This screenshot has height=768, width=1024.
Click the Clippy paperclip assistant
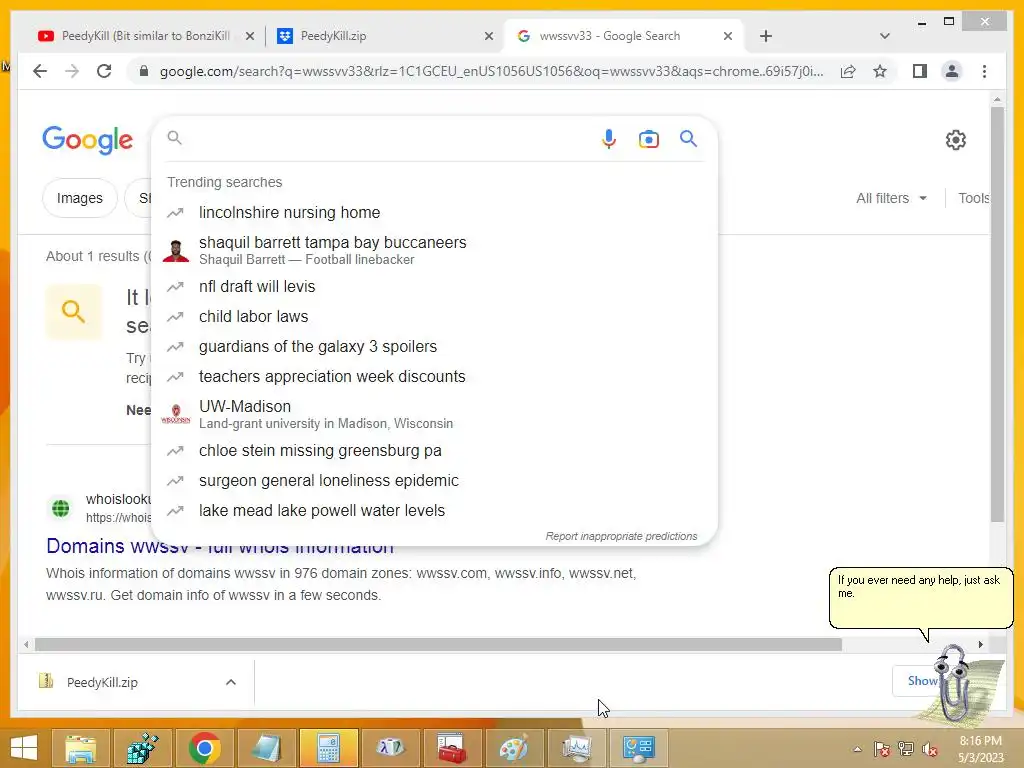955,682
